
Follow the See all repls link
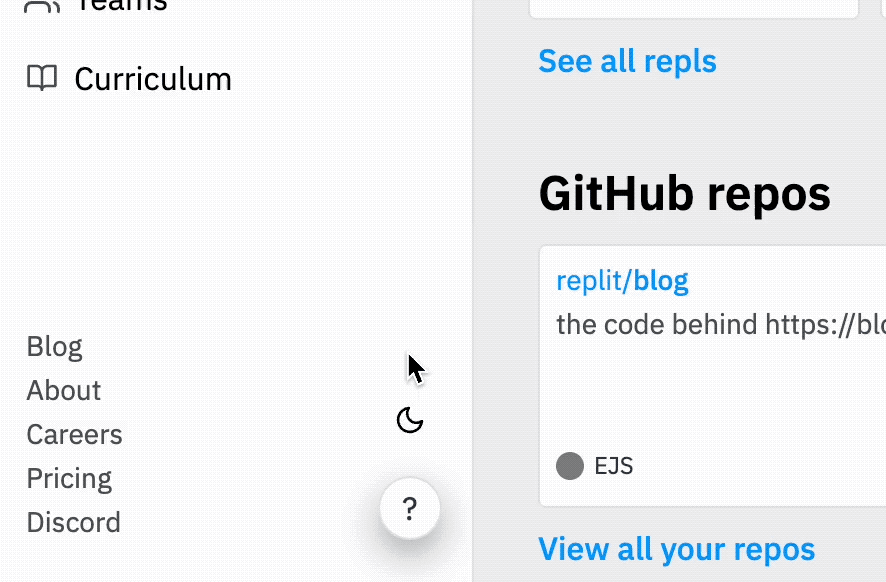(627, 61)
